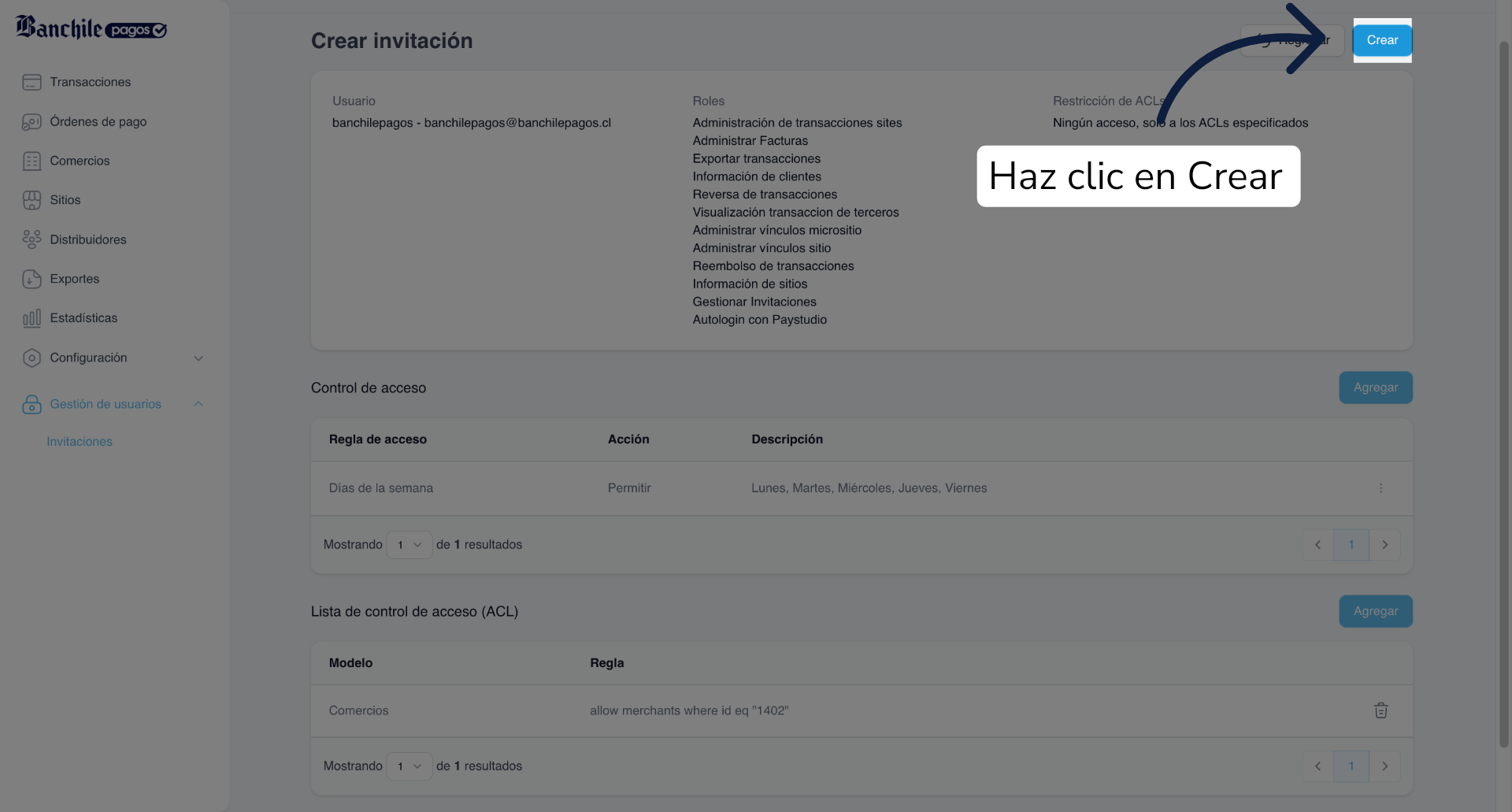Click the Estadísticas bar chart icon
Image resolution: width=1512 pixels, height=812 pixels.
click(x=31, y=318)
